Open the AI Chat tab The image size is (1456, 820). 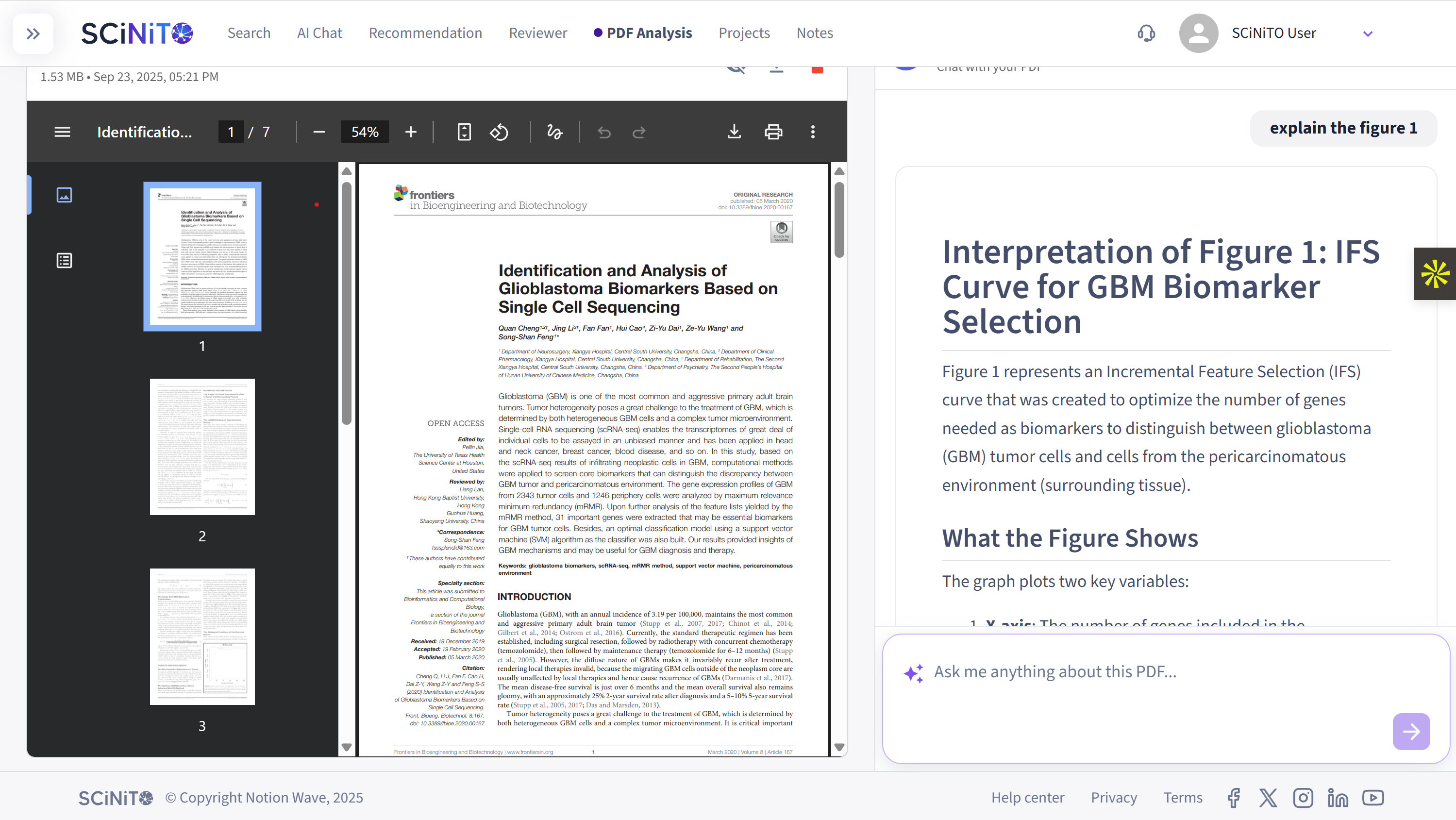pyautogui.click(x=319, y=33)
